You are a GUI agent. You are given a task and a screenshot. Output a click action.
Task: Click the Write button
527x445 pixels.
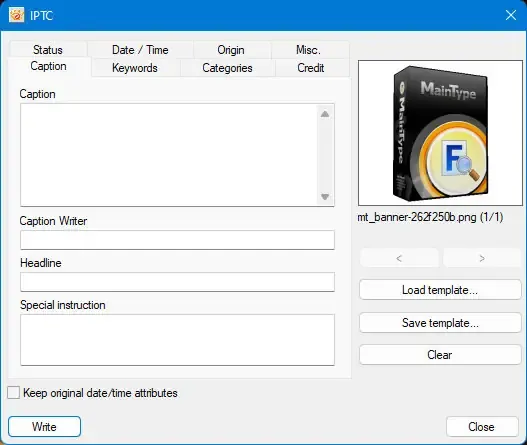[44, 427]
